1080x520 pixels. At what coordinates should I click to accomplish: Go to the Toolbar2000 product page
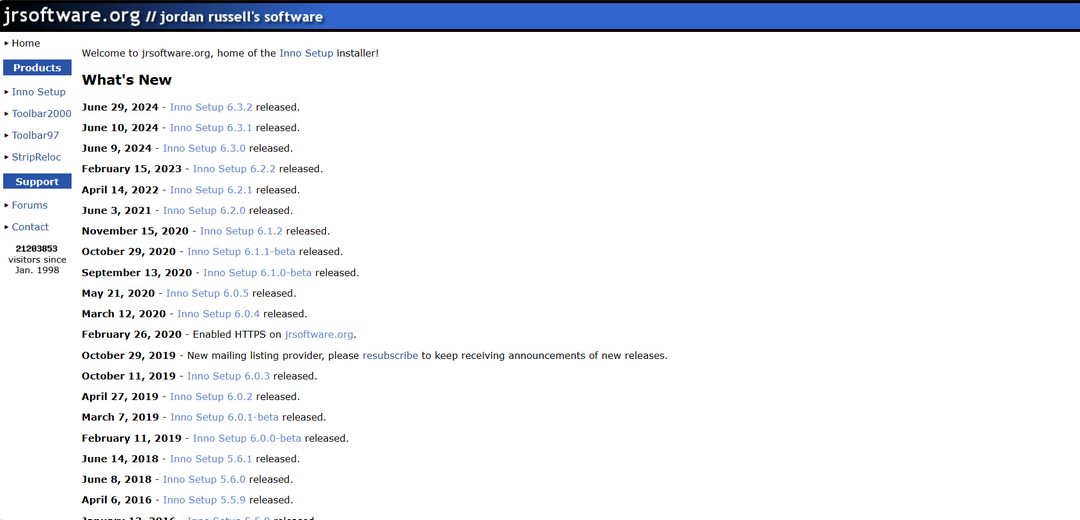[x=41, y=114]
